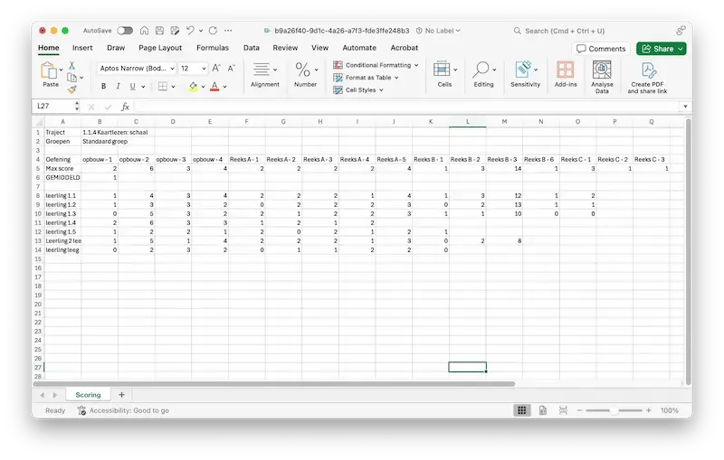Image resolution: width=724 pixels, height=460 pixels.
Task: Click the Undo arrow icon
Action: [190, 30]
